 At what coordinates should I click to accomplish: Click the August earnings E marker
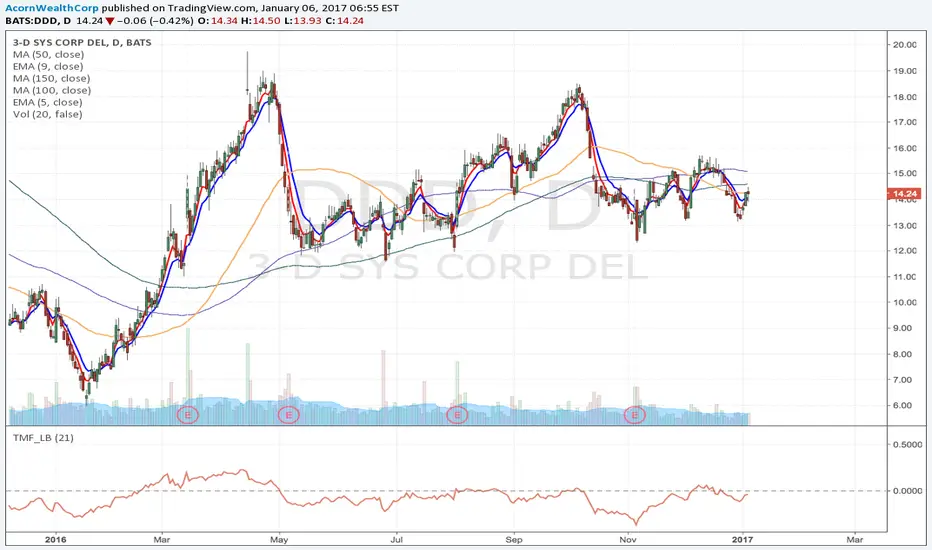(457, 414)
